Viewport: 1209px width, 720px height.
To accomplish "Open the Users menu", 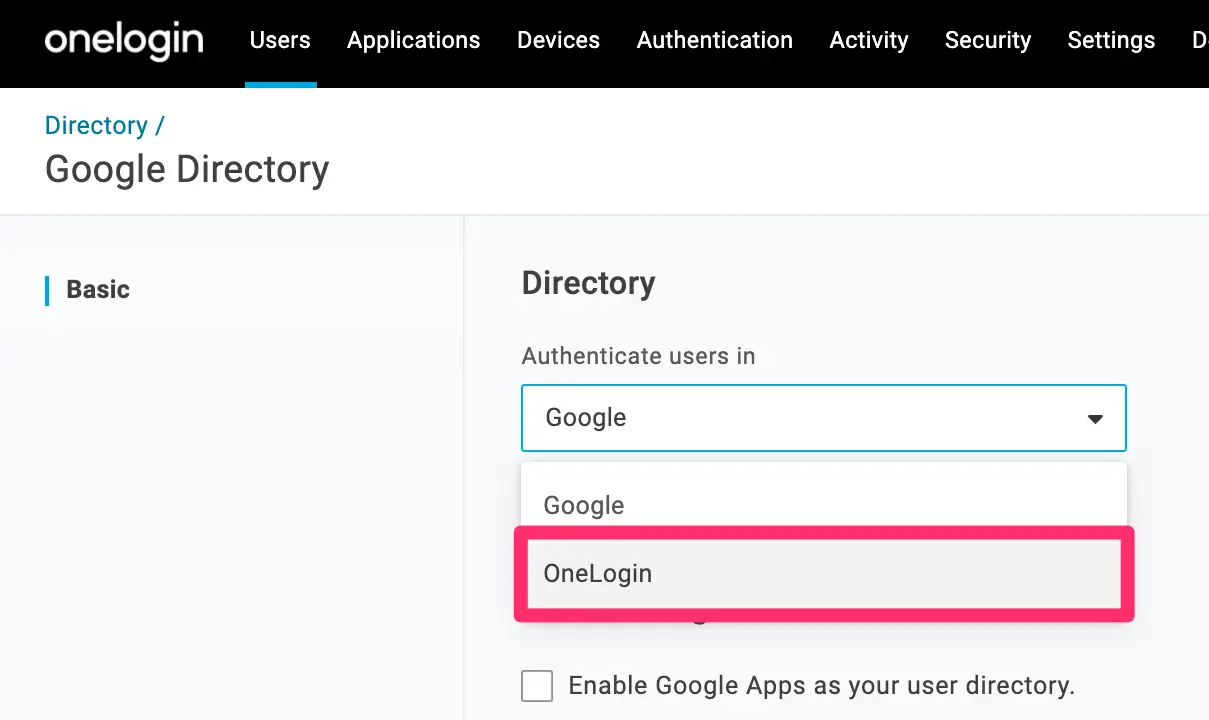I will tap(280, 40).
